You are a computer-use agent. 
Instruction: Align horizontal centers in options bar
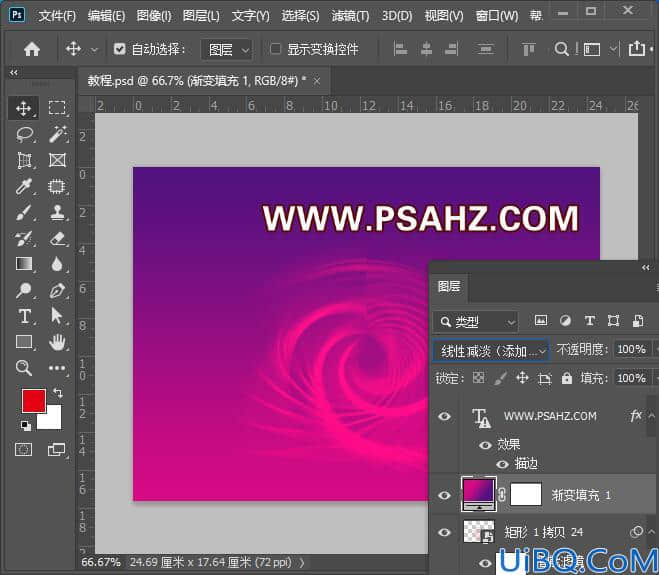[x=426, y=49]
